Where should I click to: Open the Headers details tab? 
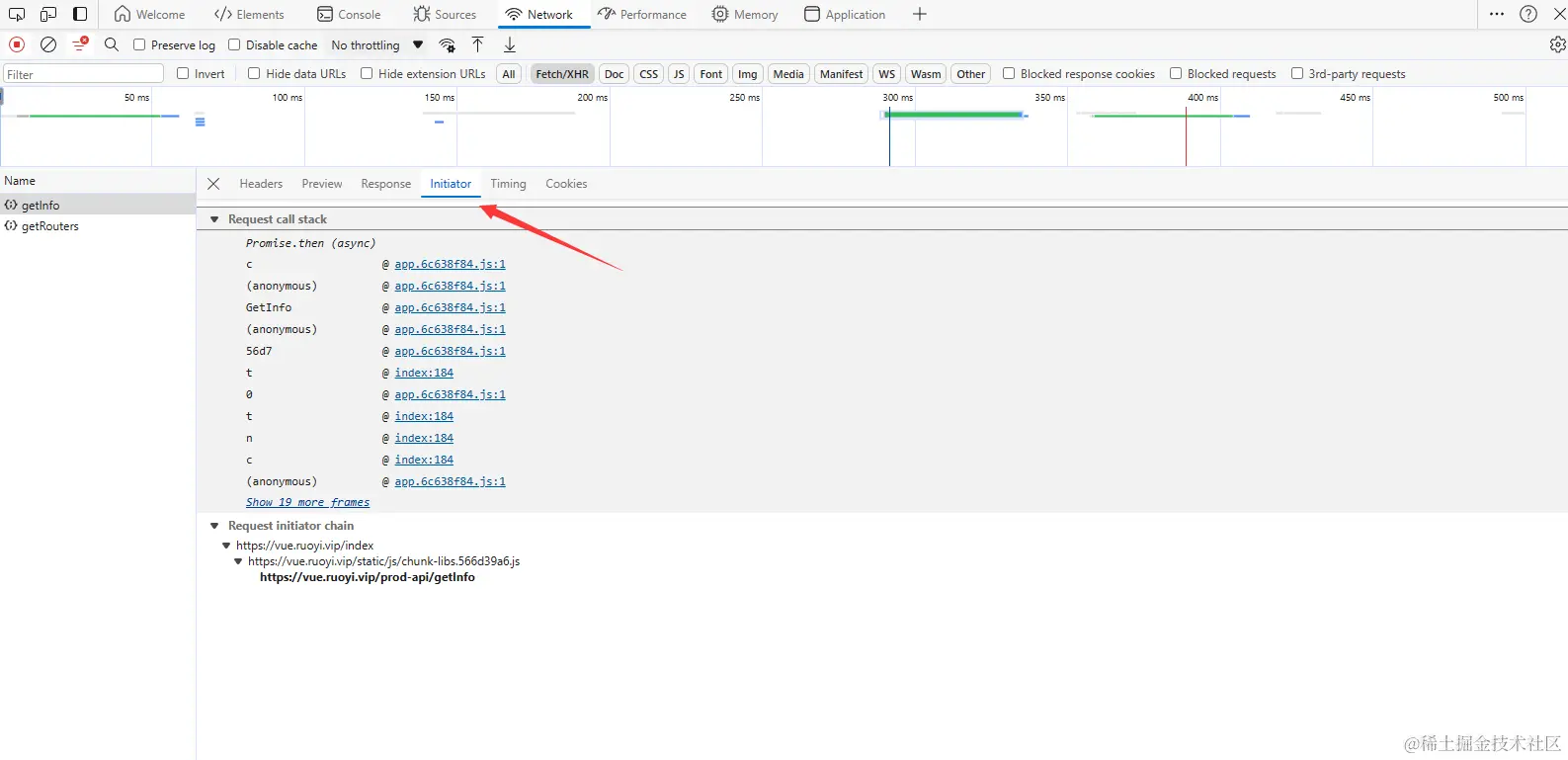(261, 184)
